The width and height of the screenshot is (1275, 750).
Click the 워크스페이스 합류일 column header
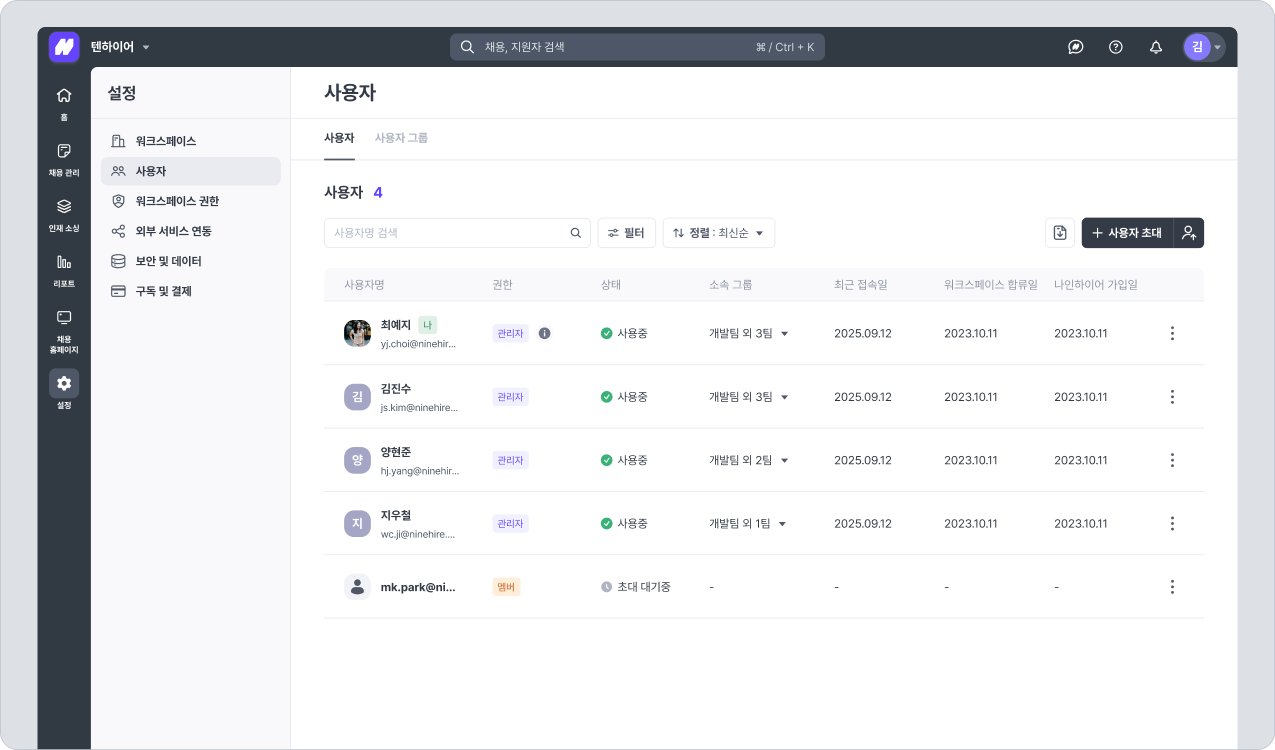click(x=991, y=285)
